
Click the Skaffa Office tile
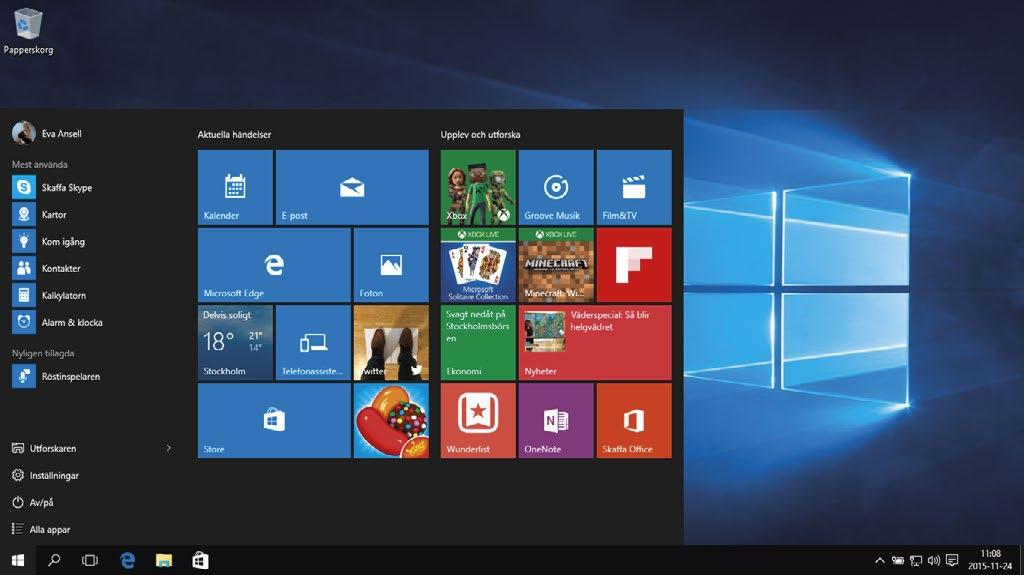633,420
